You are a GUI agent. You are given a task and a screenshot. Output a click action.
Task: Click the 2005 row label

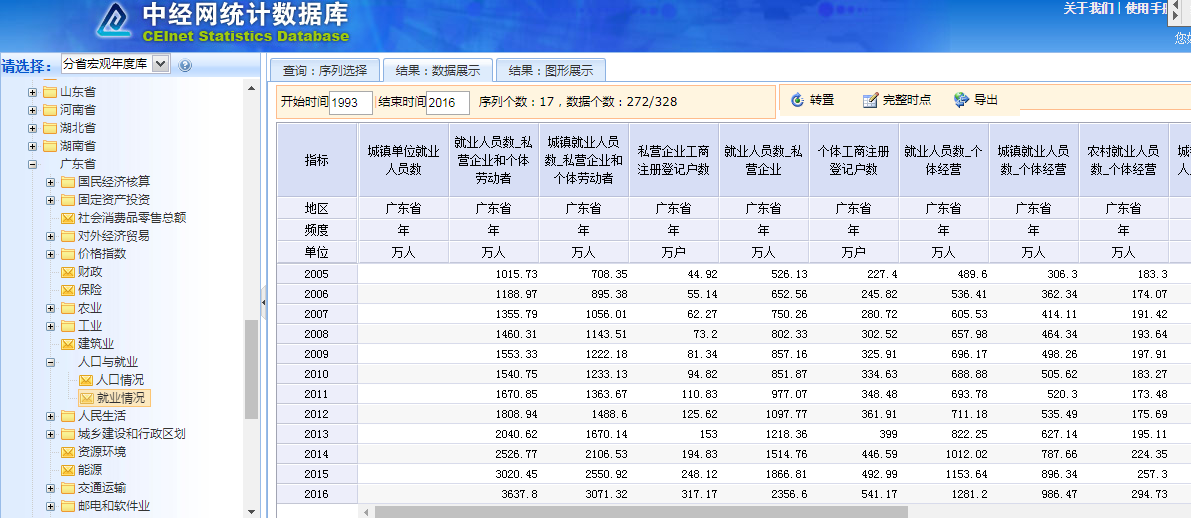coord(317,273)
